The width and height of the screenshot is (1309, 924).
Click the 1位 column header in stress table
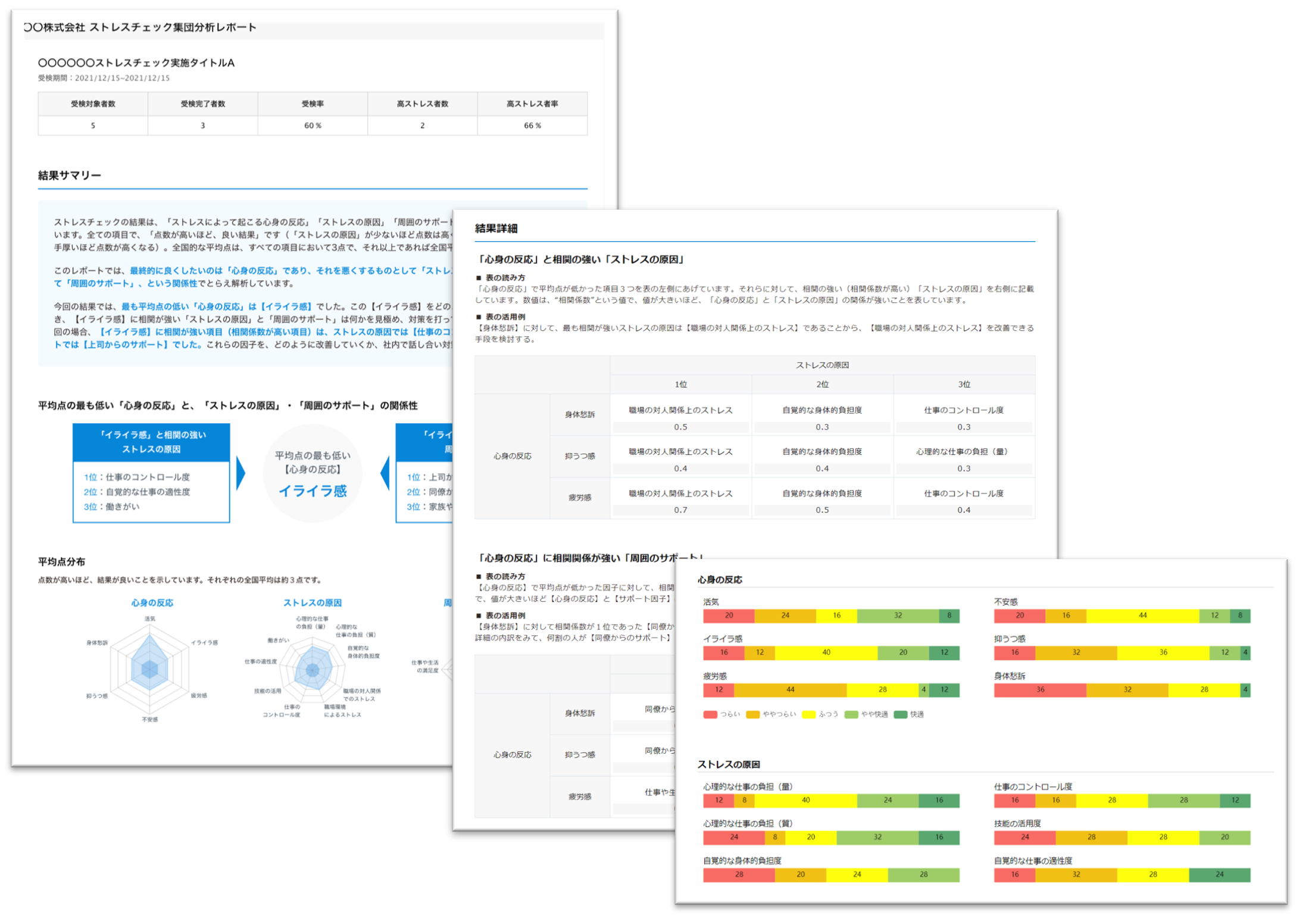(x=680, y=385)
